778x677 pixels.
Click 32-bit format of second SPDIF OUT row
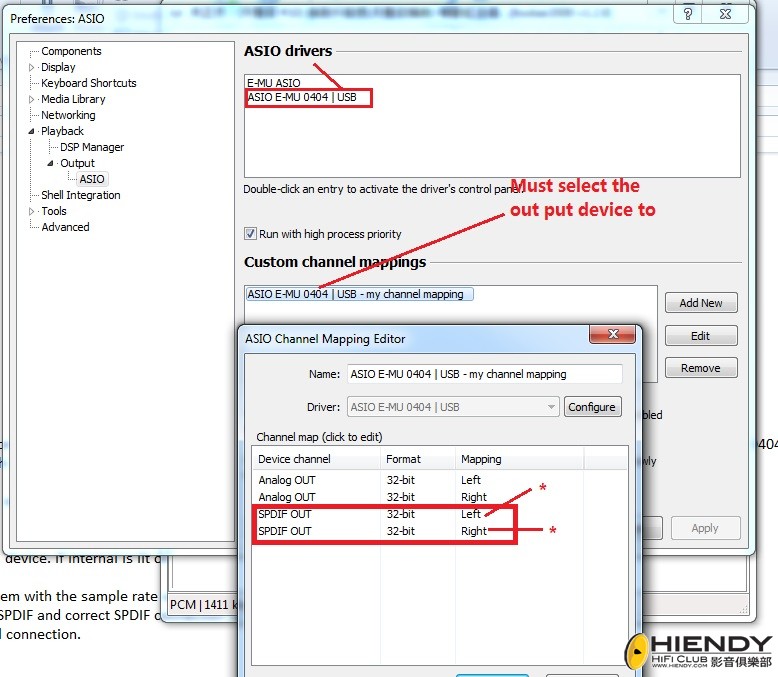pos(400,531)
